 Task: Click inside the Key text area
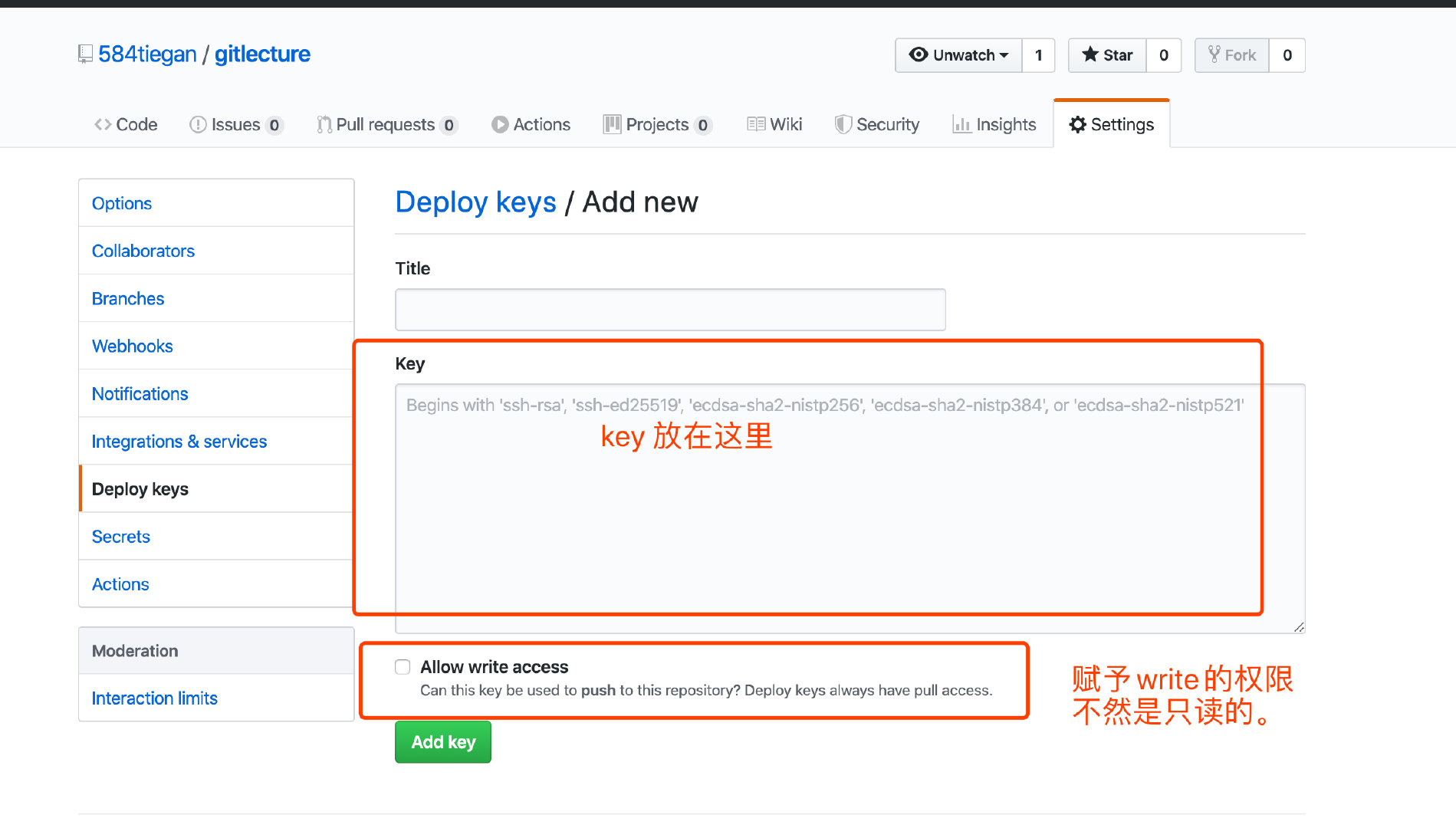tap(850, 509)
